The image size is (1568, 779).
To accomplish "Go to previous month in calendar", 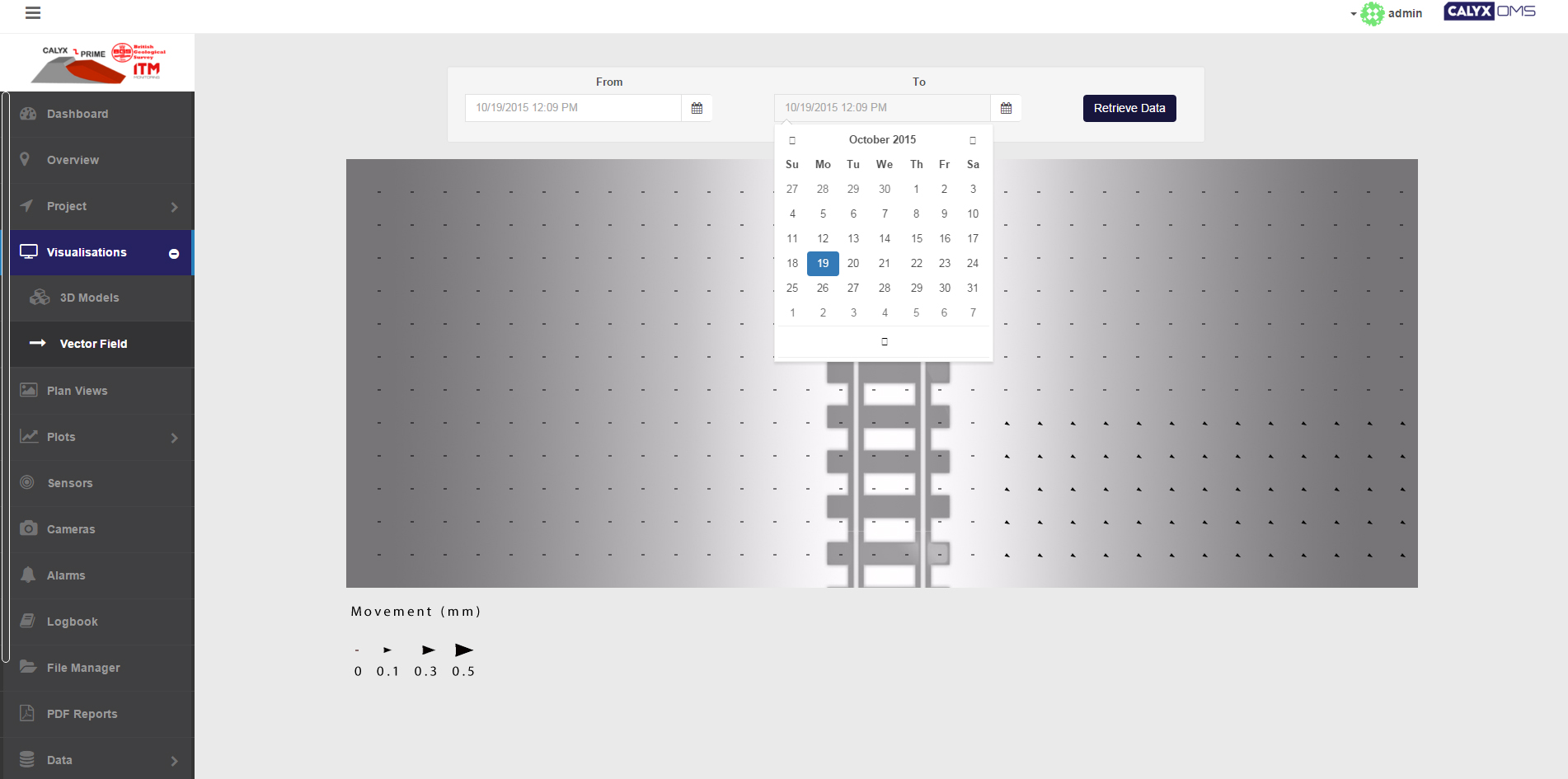I will (792, 140).
